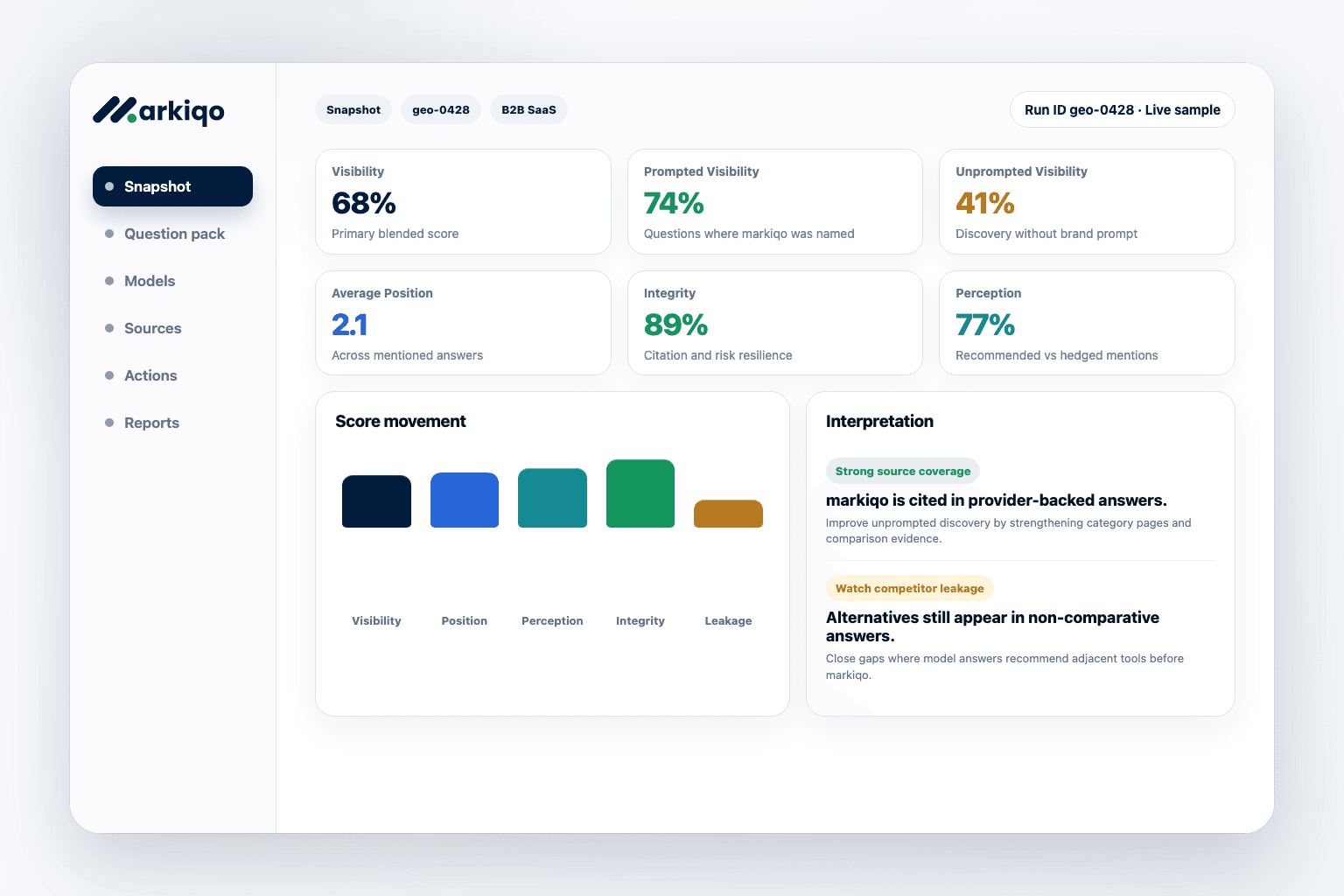Open the Visibility 68% card
Image resolution: width=1344 pixels, height=896 pixels.
pos(463,201)
